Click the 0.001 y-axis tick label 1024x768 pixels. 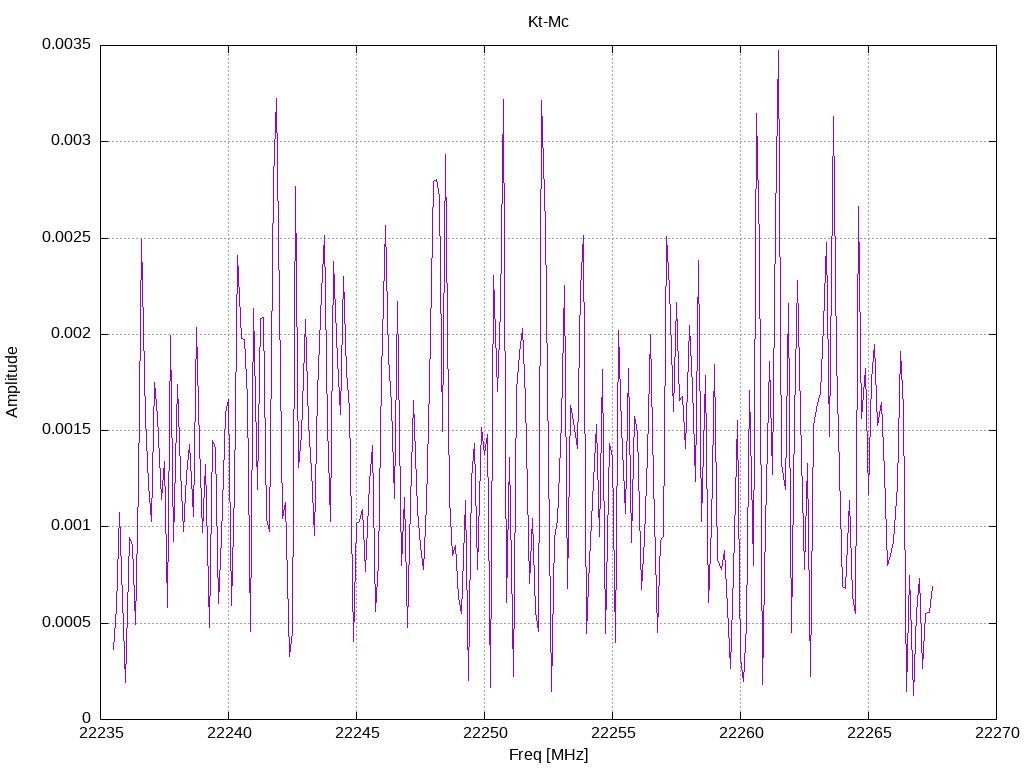point(71,526)
